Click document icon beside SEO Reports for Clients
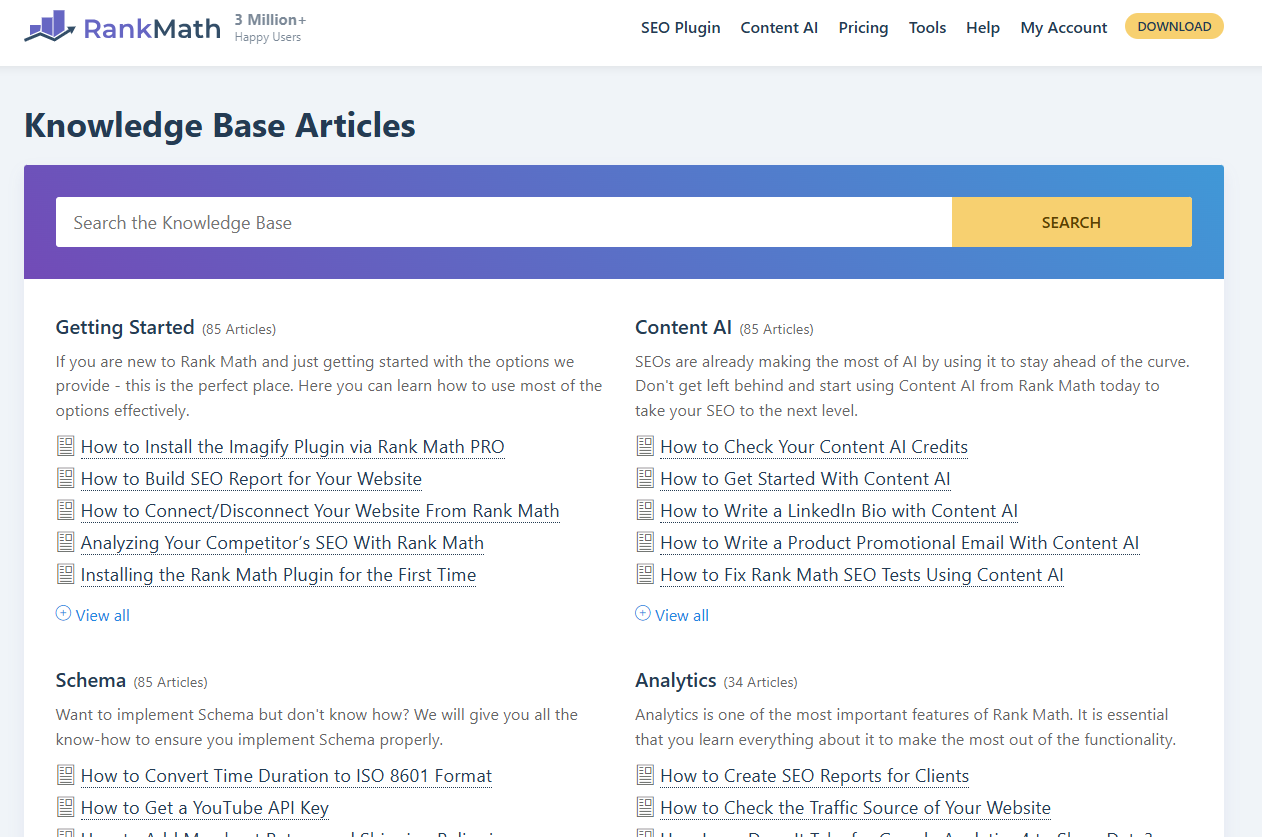Image resolution: width=1262 pixels, height=837 pixels. point(645,775)
